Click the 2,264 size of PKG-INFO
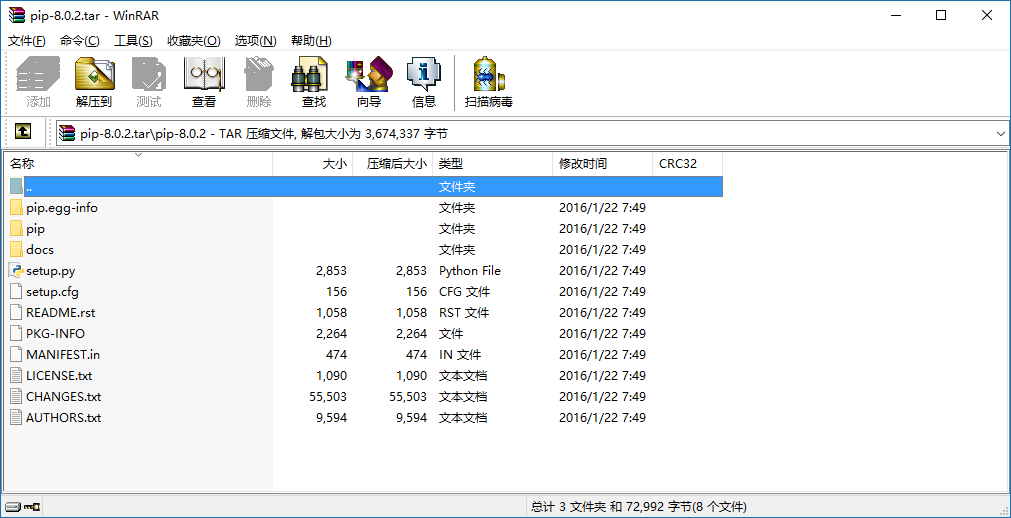The height and width of the screenshot is (518, 1011). coord(331,334)
